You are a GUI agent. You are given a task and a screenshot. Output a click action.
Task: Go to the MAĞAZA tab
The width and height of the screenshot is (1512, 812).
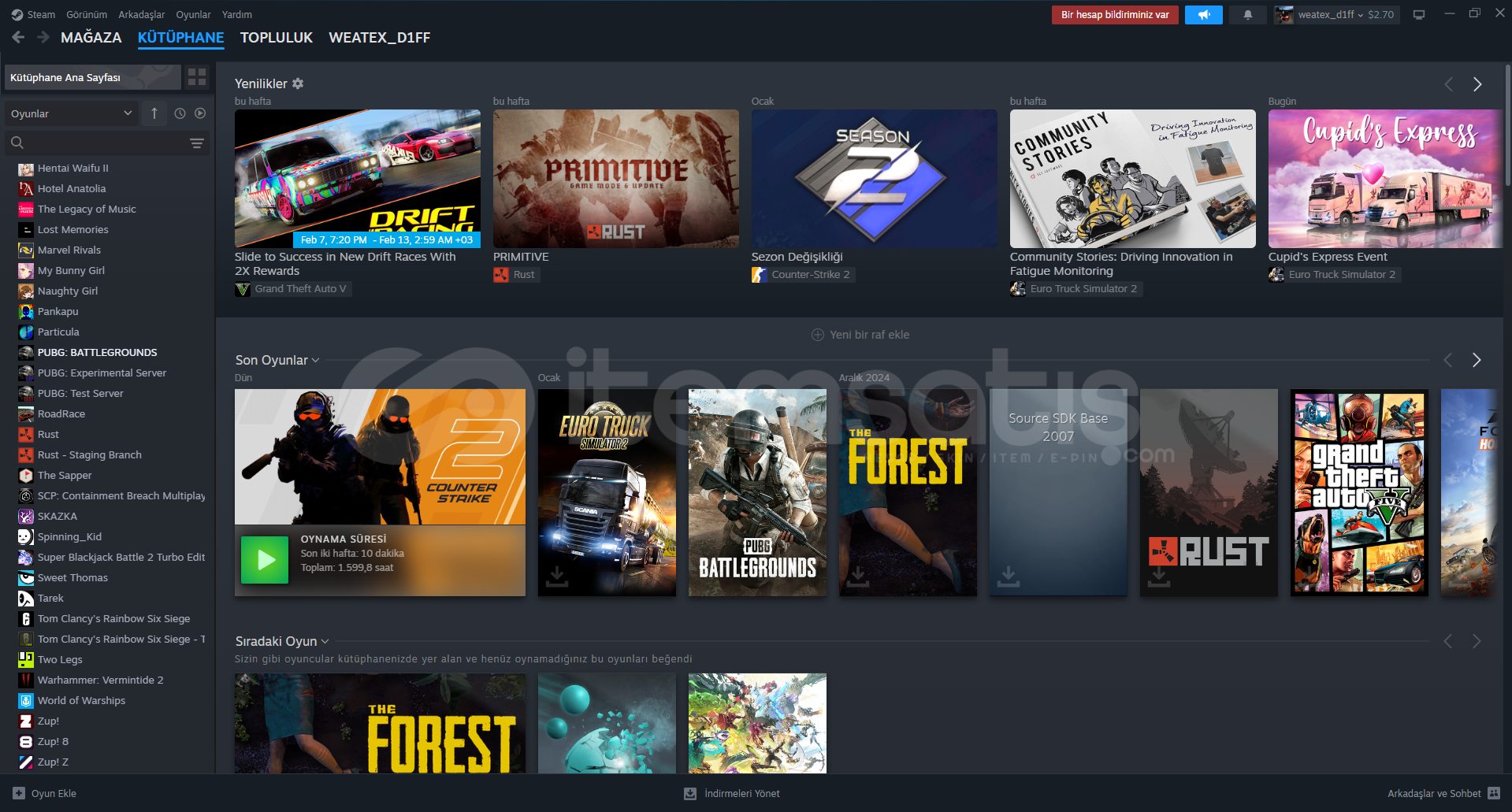(91, 37)
